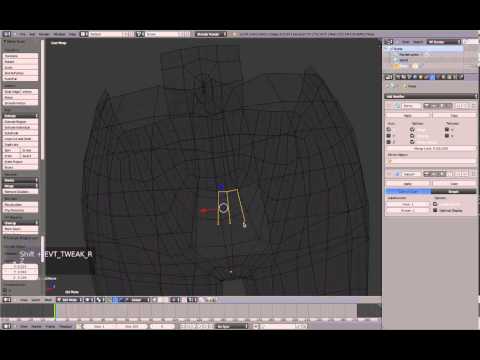Enable the Optimal Display checkbox
This screenshot has width=480, height=360.
click(x=435, y=210)
